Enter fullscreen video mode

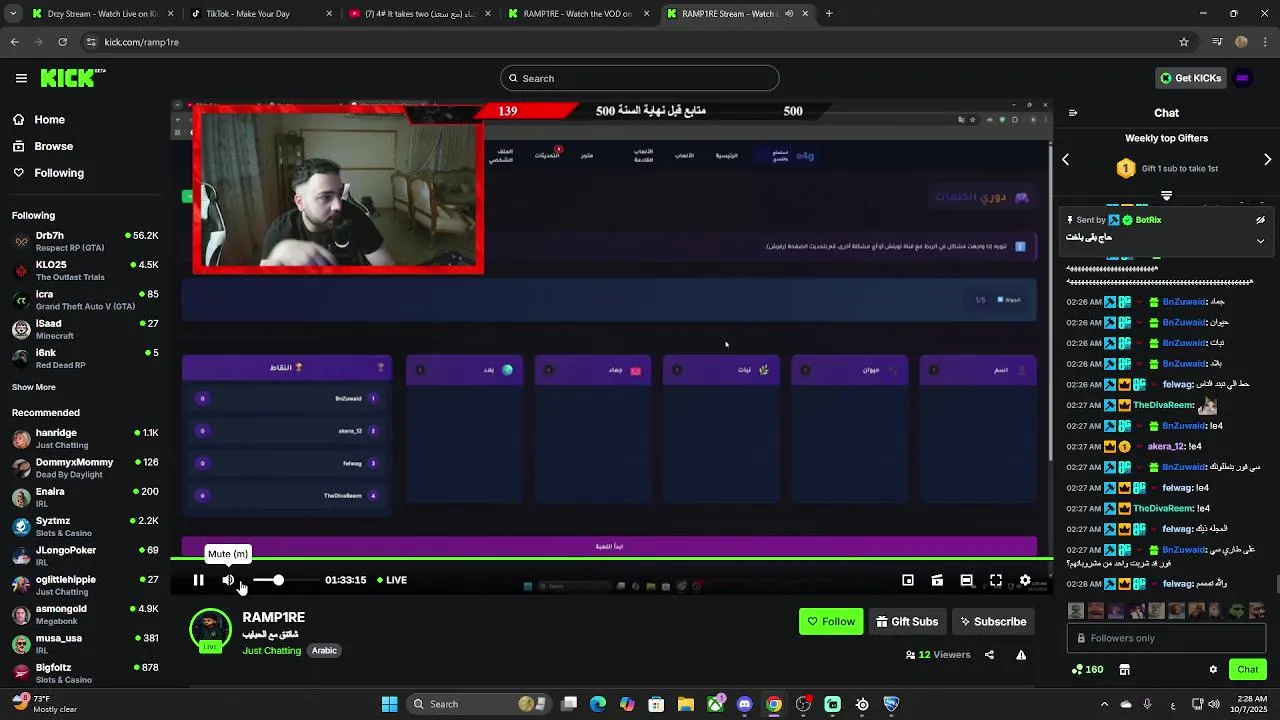[x=996, y=580]
